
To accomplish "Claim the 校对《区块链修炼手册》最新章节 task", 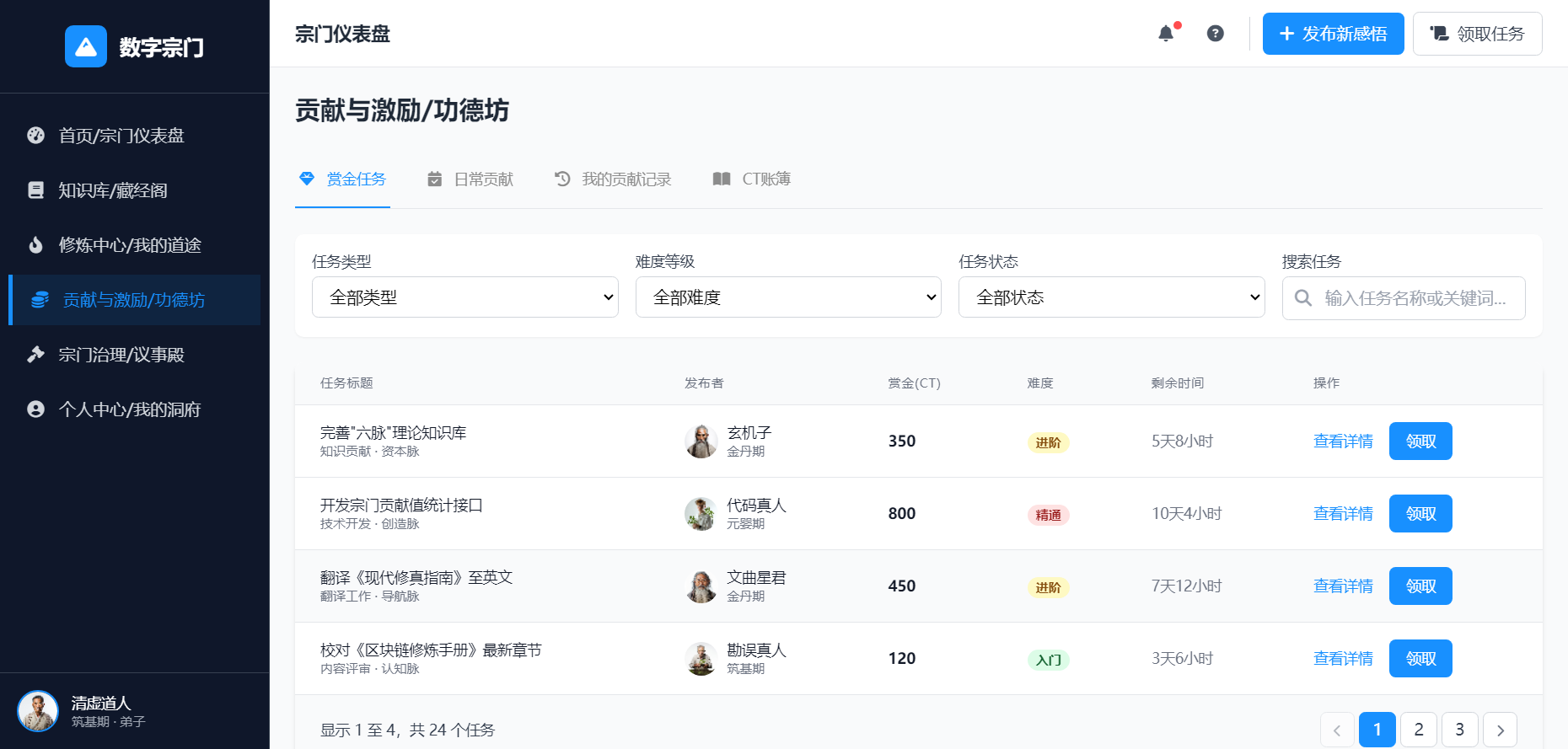I will 1420,659.
